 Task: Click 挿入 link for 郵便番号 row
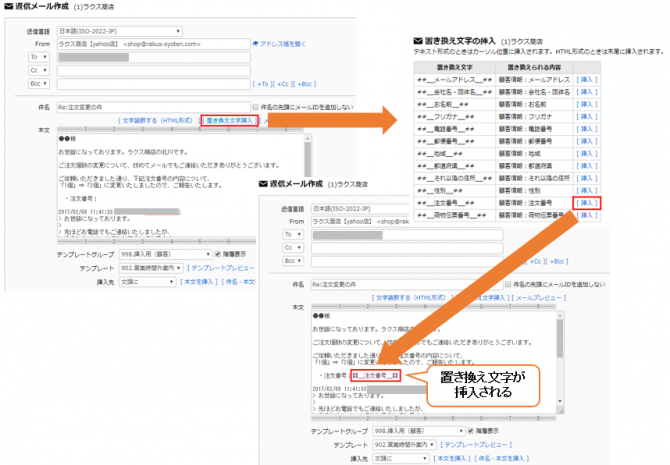point(587,141)
